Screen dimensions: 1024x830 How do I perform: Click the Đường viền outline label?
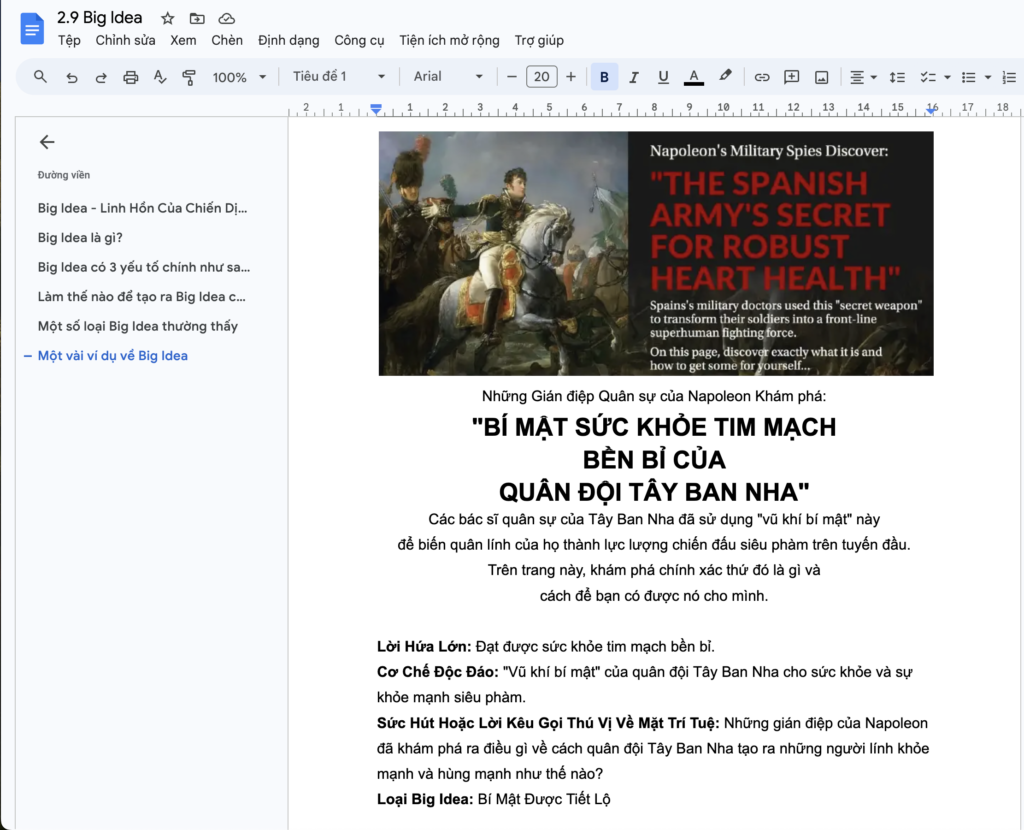(x=64, y=175)
